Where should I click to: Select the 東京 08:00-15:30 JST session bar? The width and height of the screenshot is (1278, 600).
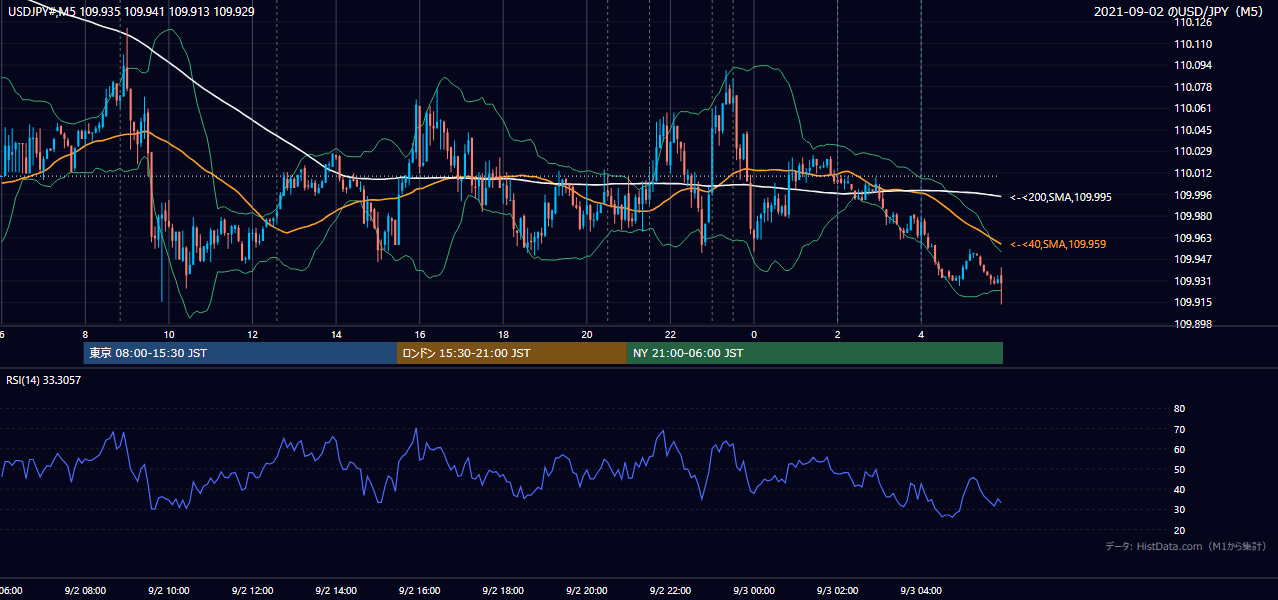(x=240, y=353)
